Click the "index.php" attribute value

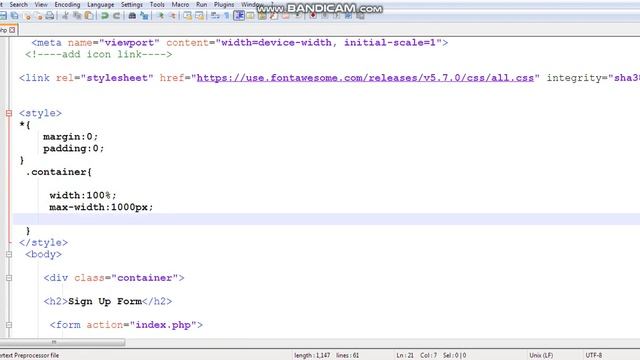pyautogui.click(x=163, y=325)
